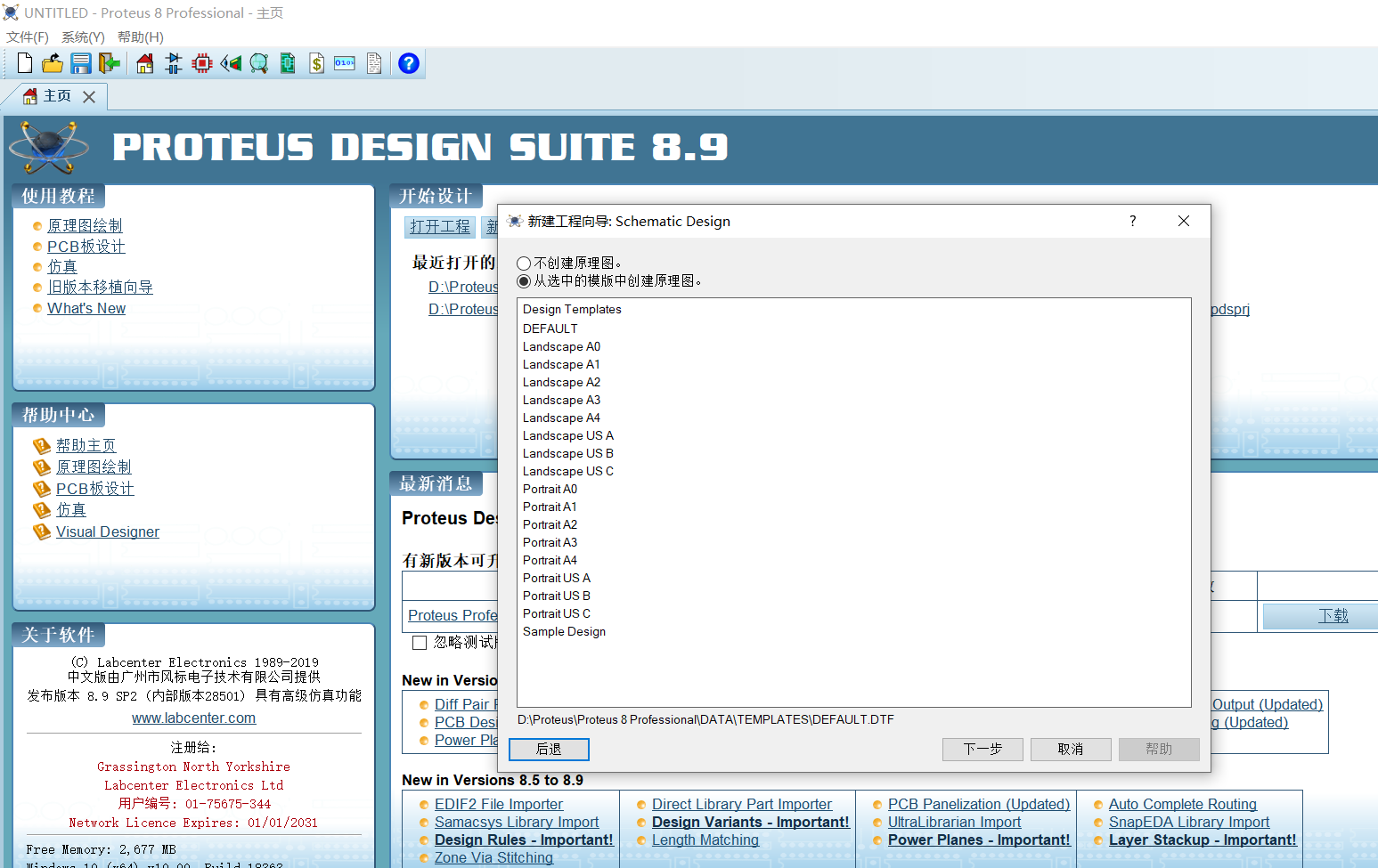Viewport: 1378px width, 868px height.
Task: Open 3D Visualizer eye icon
Action: [231, 63]
